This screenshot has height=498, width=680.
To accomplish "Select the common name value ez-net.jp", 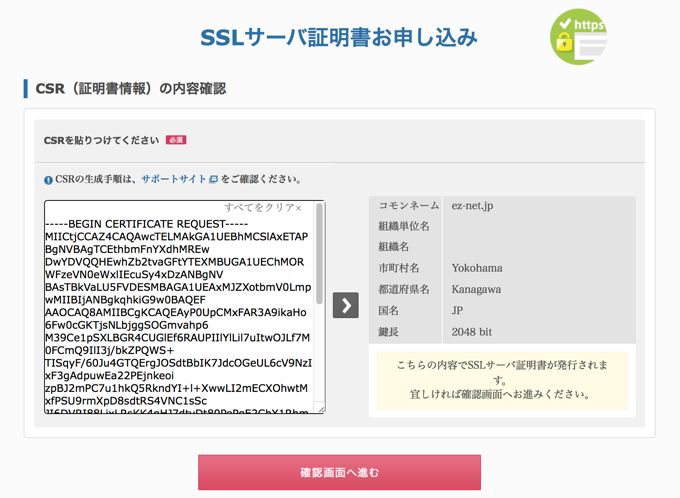I will pyautogui.click(x=472, y=206).
